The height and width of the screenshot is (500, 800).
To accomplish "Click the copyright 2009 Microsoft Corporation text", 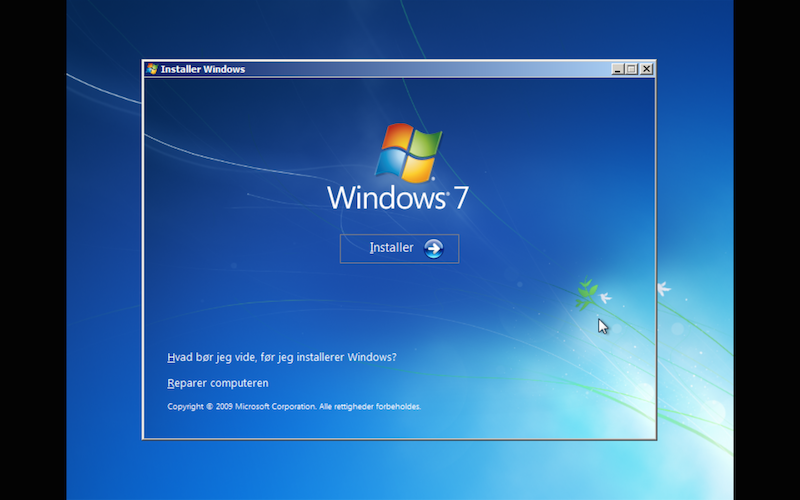I will [x=294, y=407].
